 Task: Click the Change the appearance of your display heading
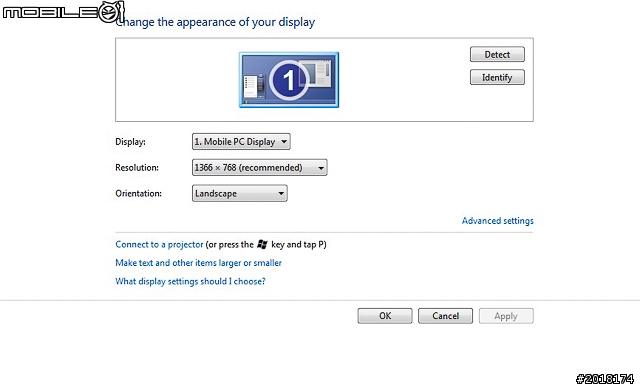pos(215,22)
